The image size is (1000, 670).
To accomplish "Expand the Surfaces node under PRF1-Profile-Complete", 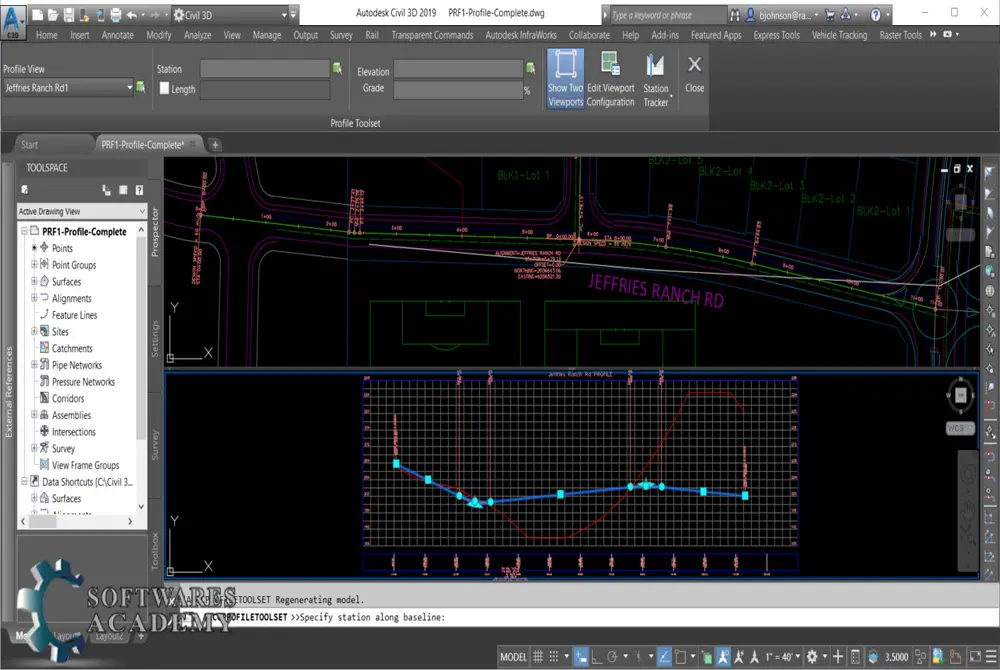I will coord(34,280).
